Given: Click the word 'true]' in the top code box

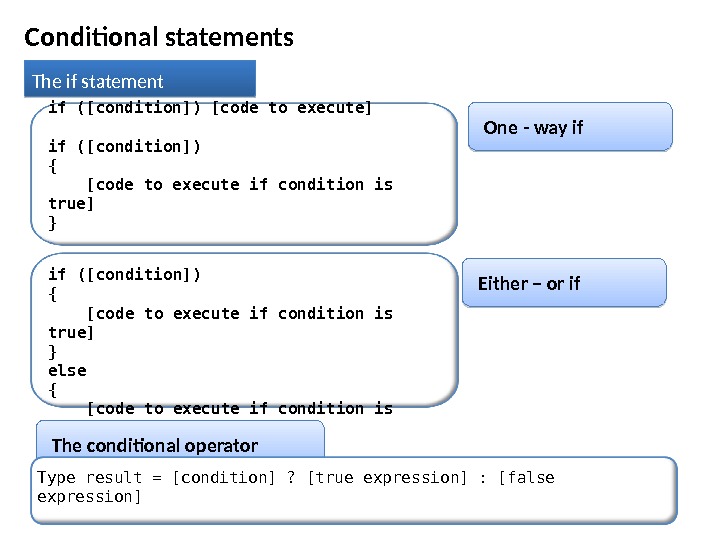Looking at the screenshot, I should tap(71, 204).
